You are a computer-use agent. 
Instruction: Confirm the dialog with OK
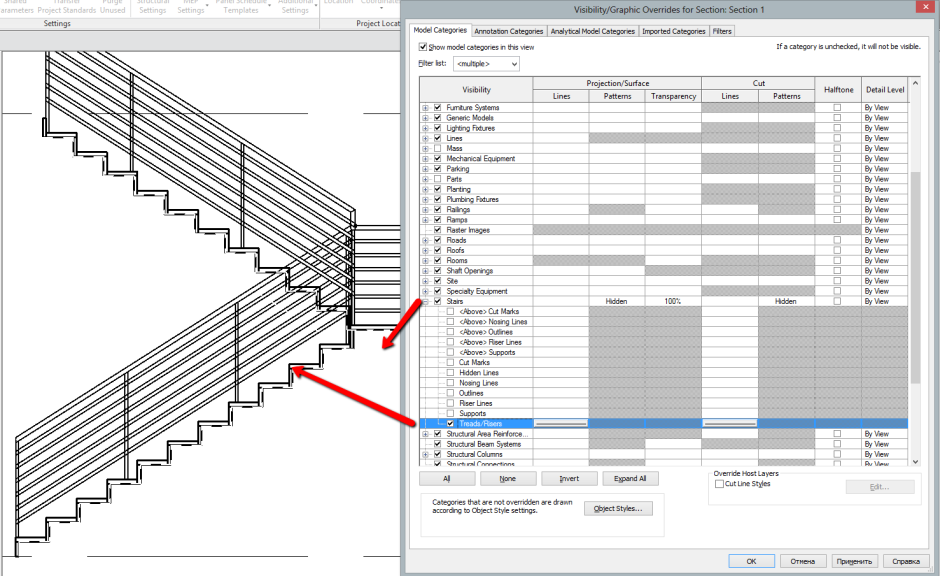[751, 561]
